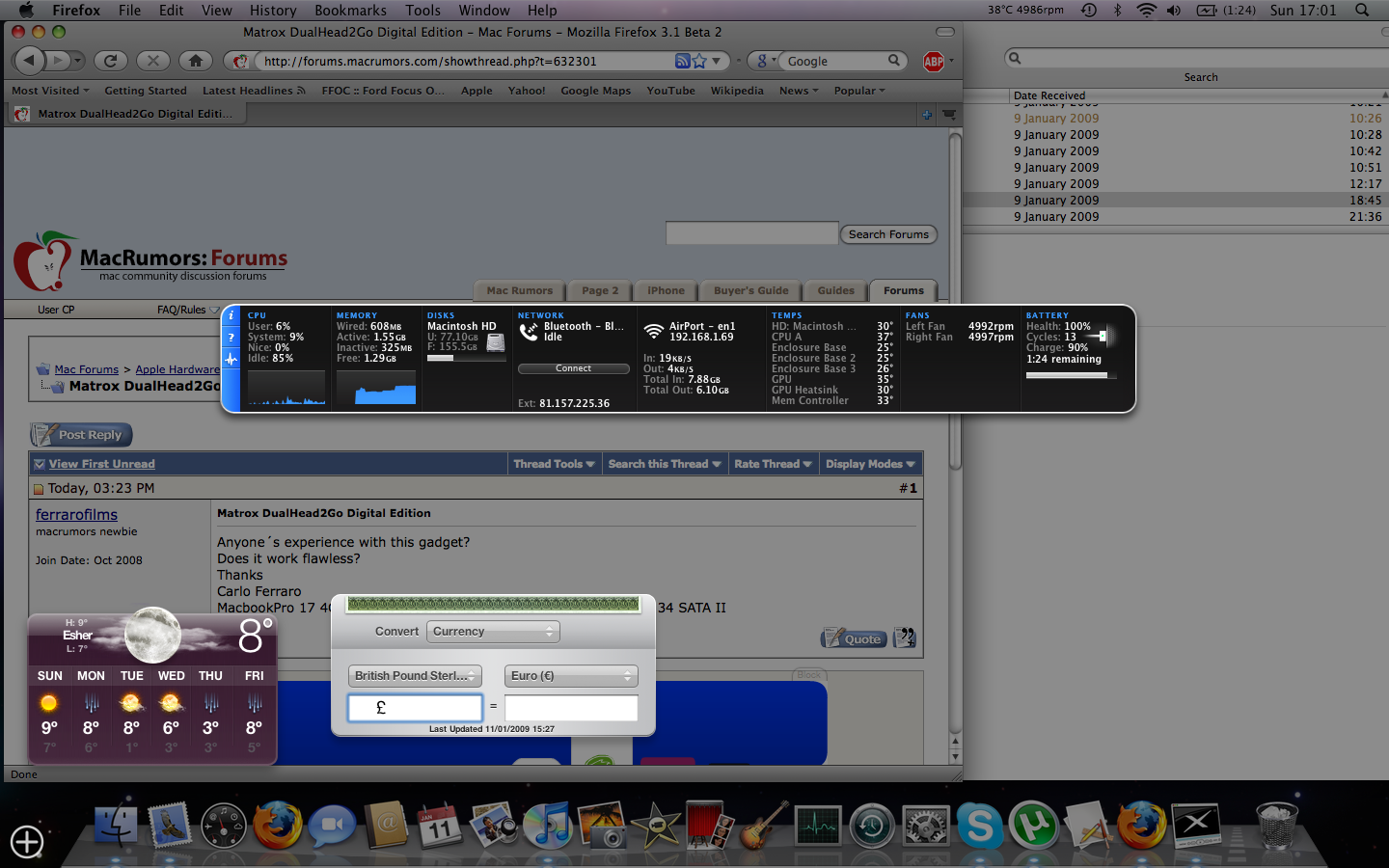Open Activity Monitor in the Dock
Screen dimensions: 1389x868
tap(818, 827)
